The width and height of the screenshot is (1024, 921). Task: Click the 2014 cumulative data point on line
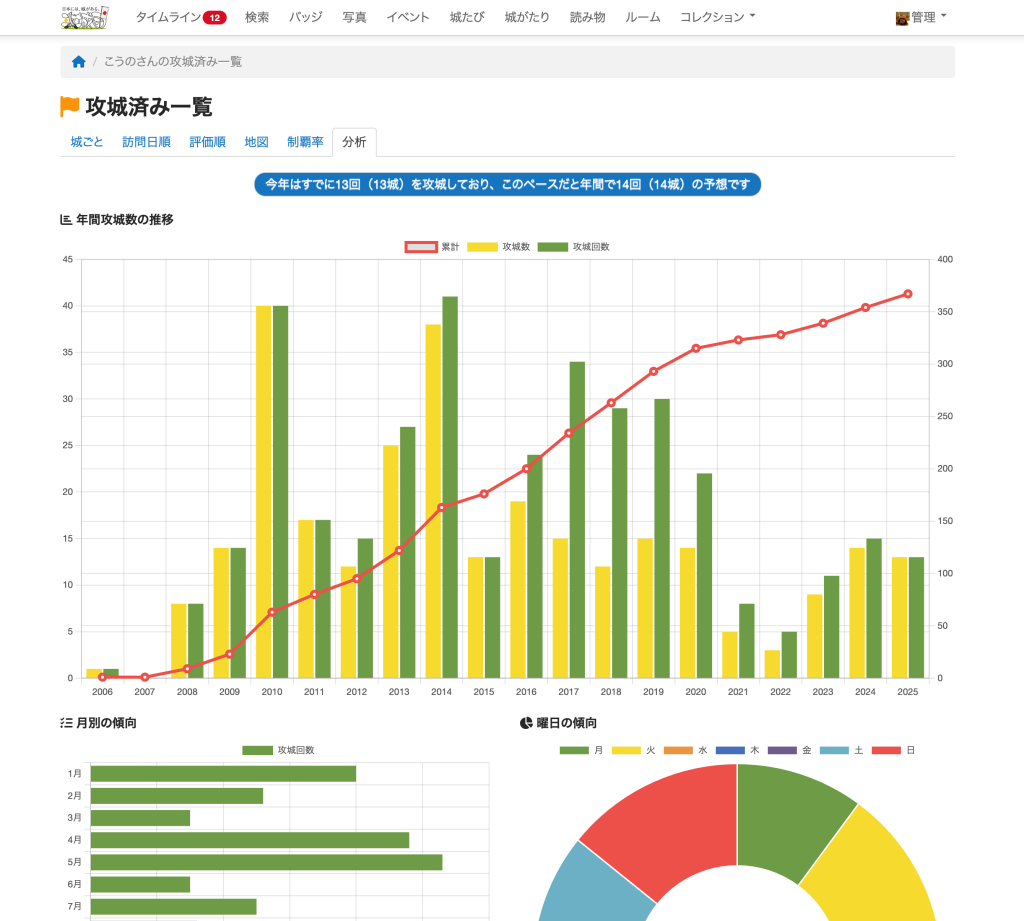click(x=442, y=507)
